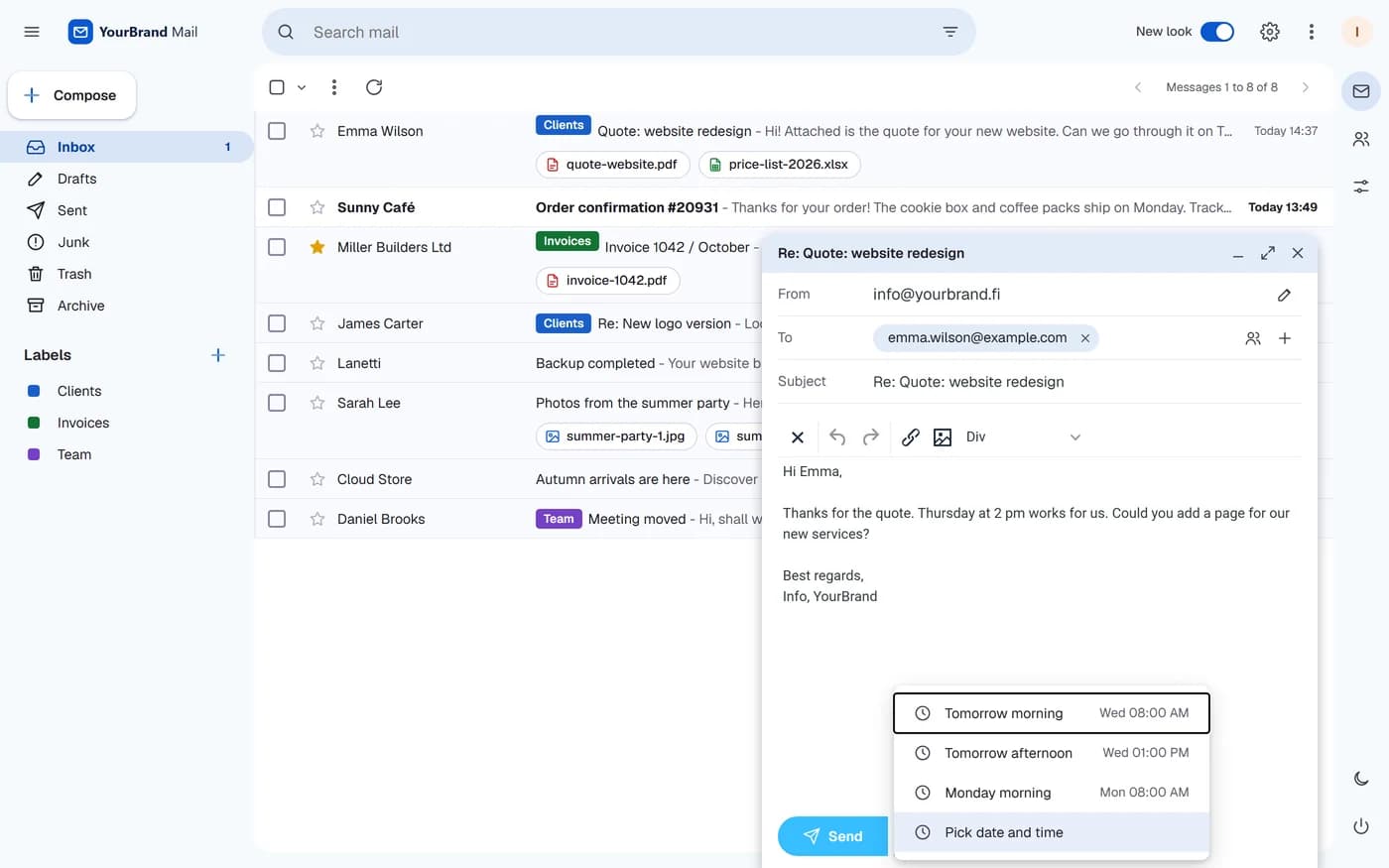
Task: Insert link in the reply editor
Action: (x=910, y=437)
